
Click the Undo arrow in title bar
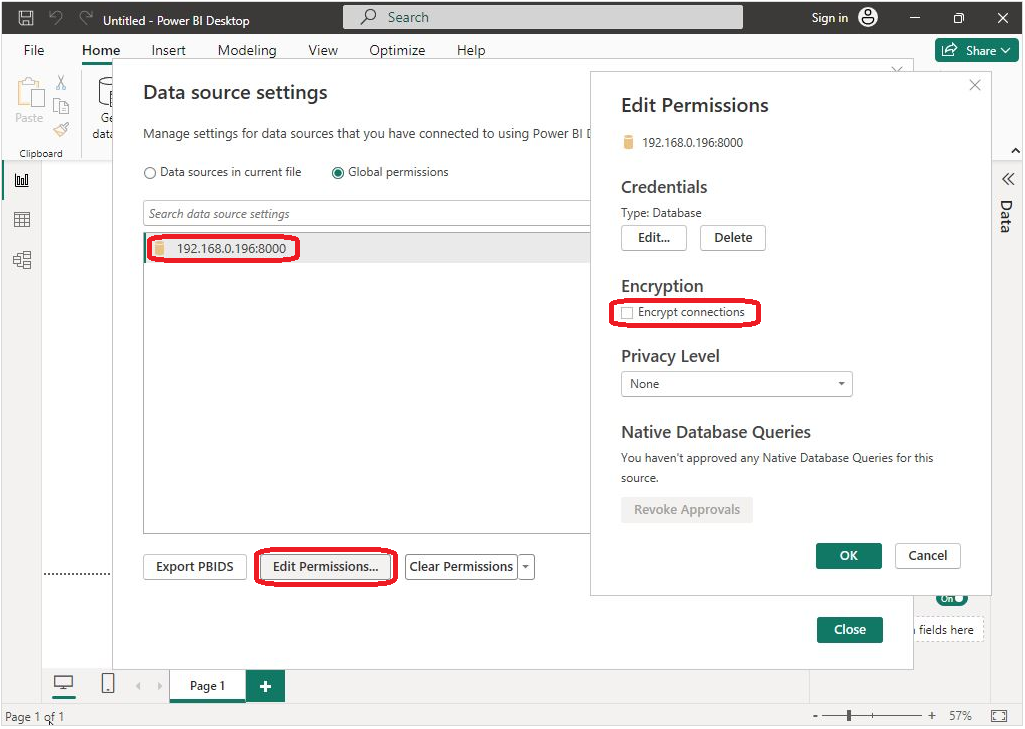point(56,18)
